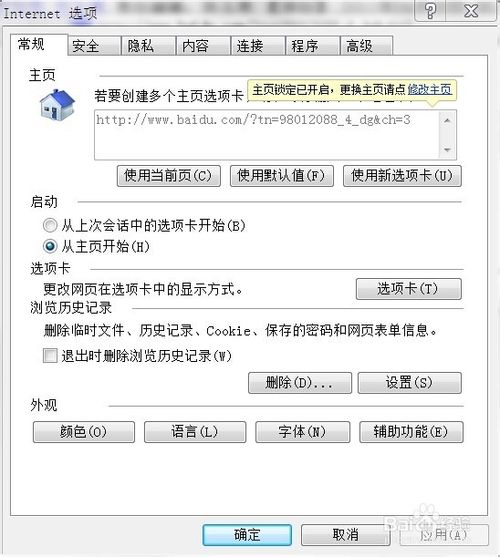Image resolution: width=500 pixels, height=557 pixels.
Task: Select 从主页开始 radio button
Action: coord(50,246)
